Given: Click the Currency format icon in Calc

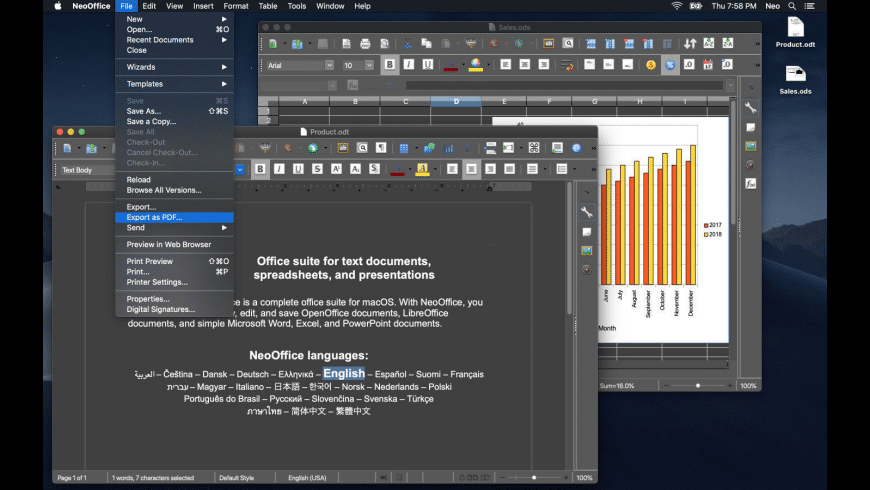Looking at the screenshot, I should [x=651, y=65].
